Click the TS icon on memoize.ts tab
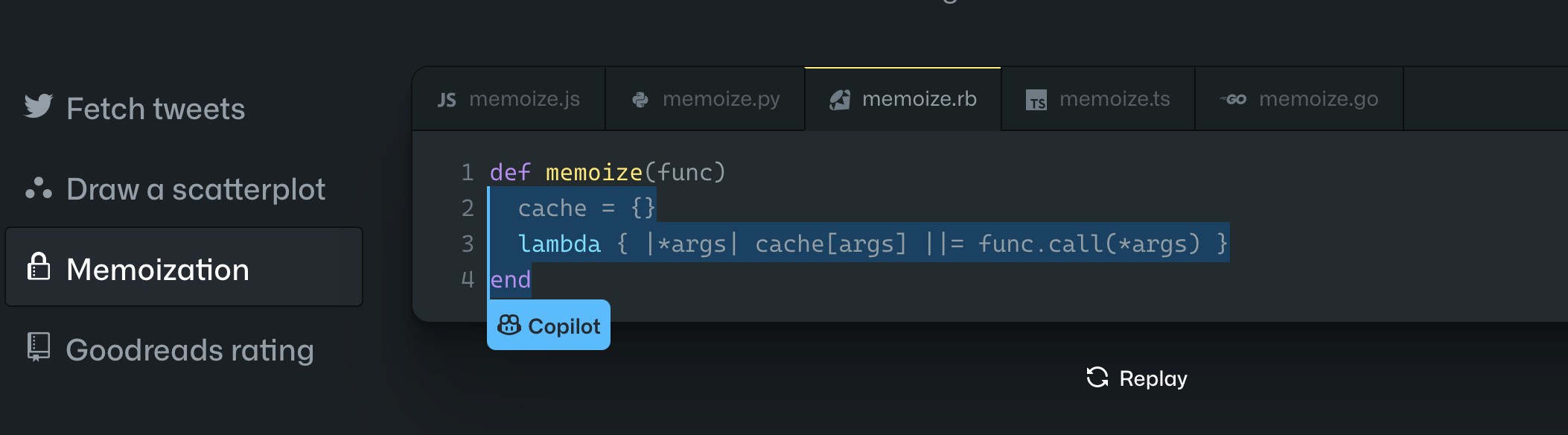Viewport: 1568px width, 435px height. click(x=1036, y=100)
